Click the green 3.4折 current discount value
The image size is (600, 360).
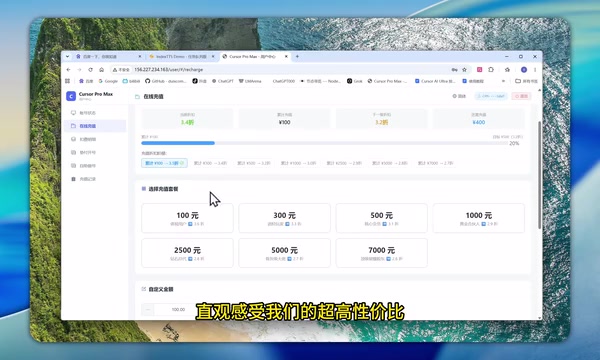(x=187, y=122)
